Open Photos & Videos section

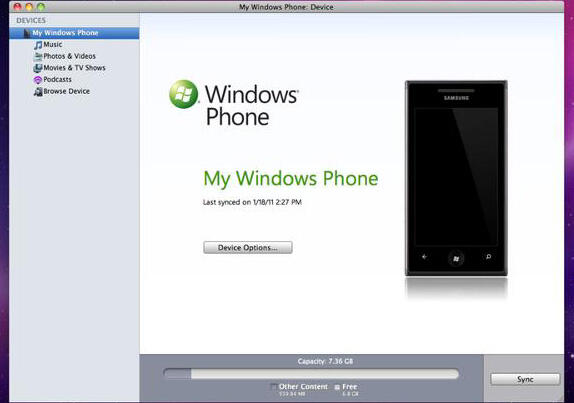click(70, 56)
